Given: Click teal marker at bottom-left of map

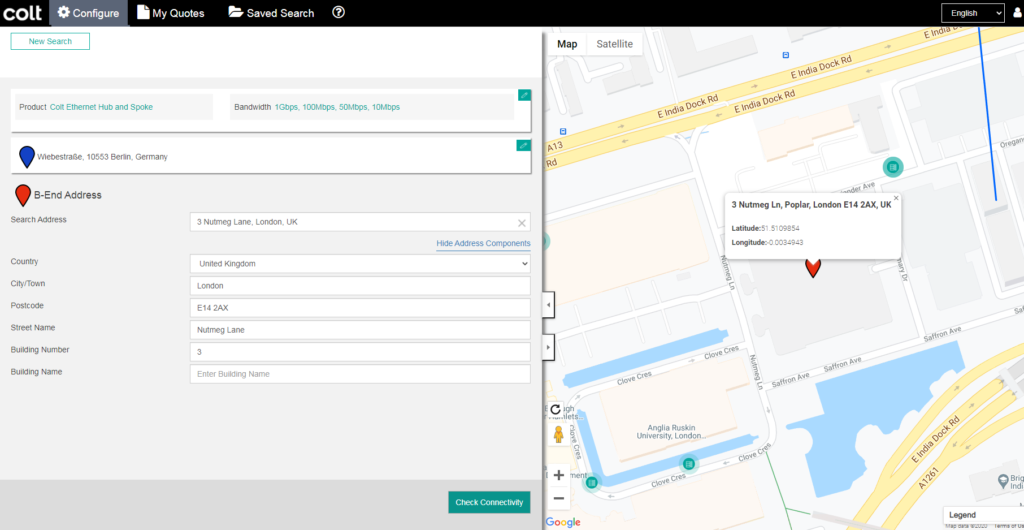Looking at the screenshot, I should point(592,482).
